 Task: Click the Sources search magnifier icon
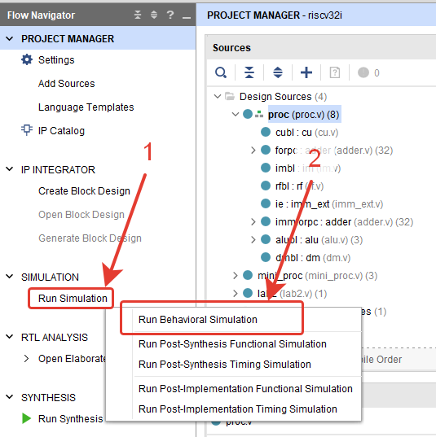click(x=221, y=72)
